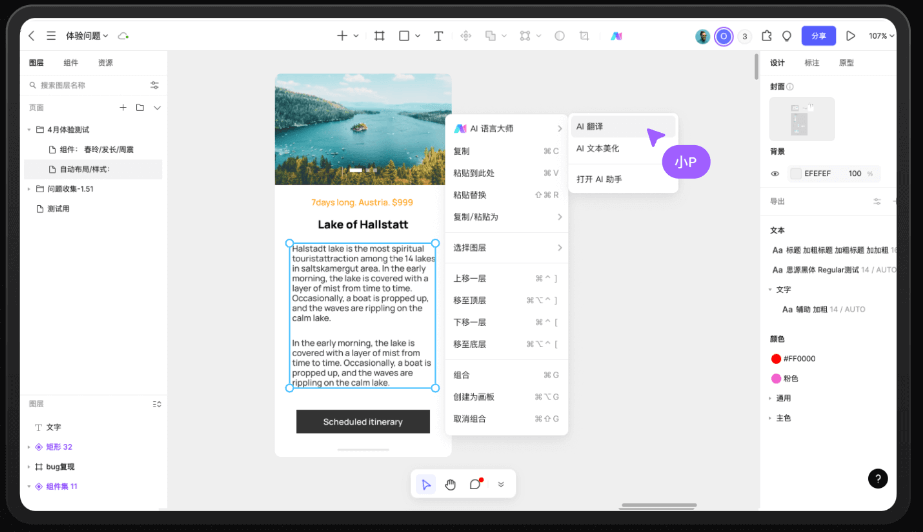The width and height of the screenshot is (923, 532).
Task: Open the 选择图层 submenu
Action: [x=507, y=248]
